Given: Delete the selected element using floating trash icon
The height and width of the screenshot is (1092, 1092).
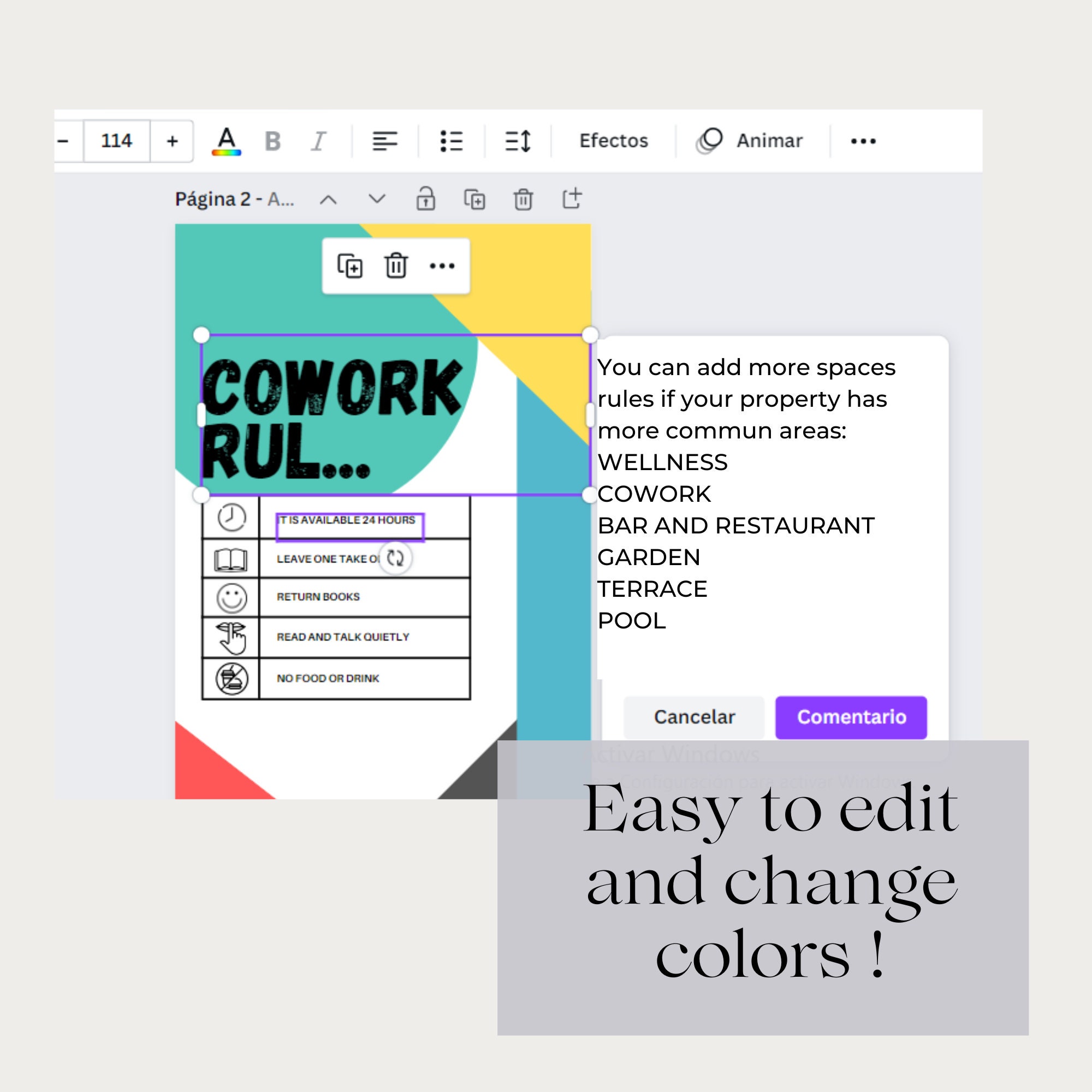Looking at the screenshot, I should [x=397, y=266].
